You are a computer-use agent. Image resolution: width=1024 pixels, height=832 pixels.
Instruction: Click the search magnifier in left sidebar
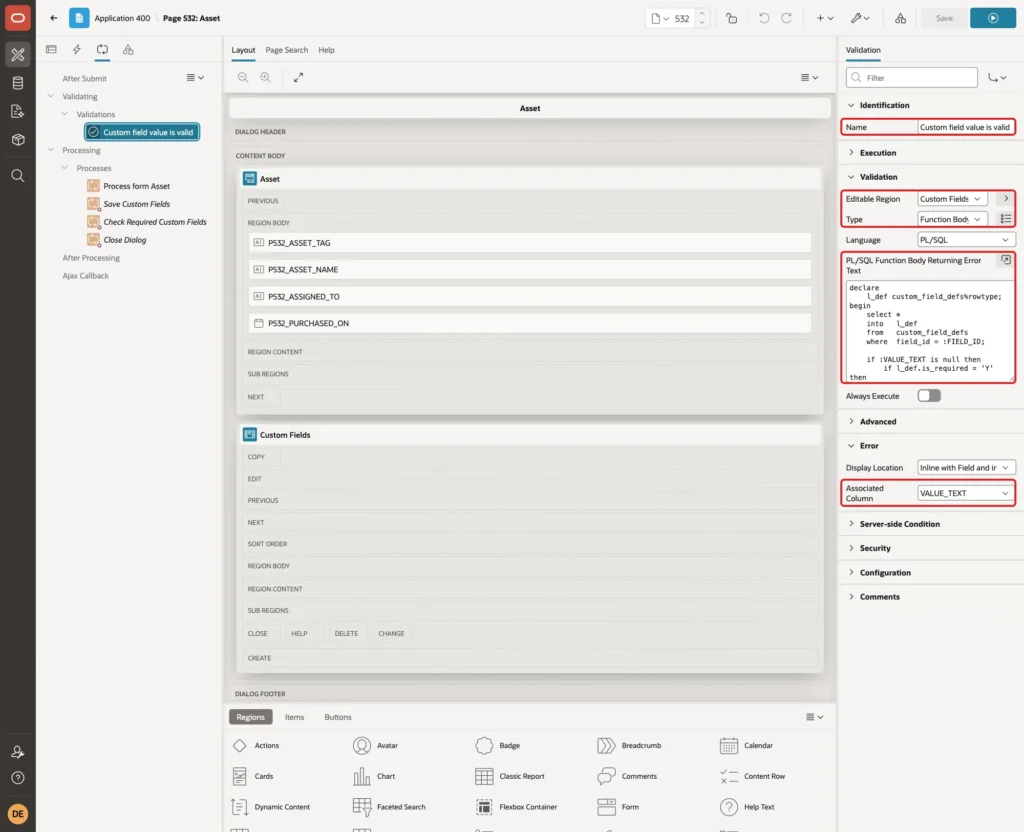[x=18, y=176]
